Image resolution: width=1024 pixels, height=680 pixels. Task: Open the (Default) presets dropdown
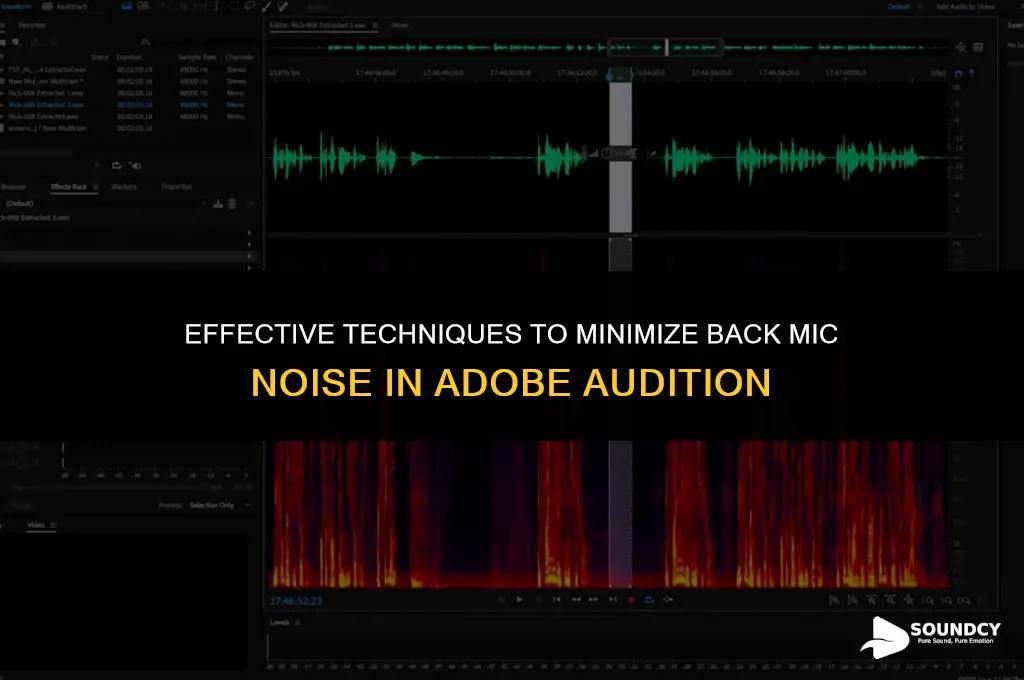pos(106,203)
